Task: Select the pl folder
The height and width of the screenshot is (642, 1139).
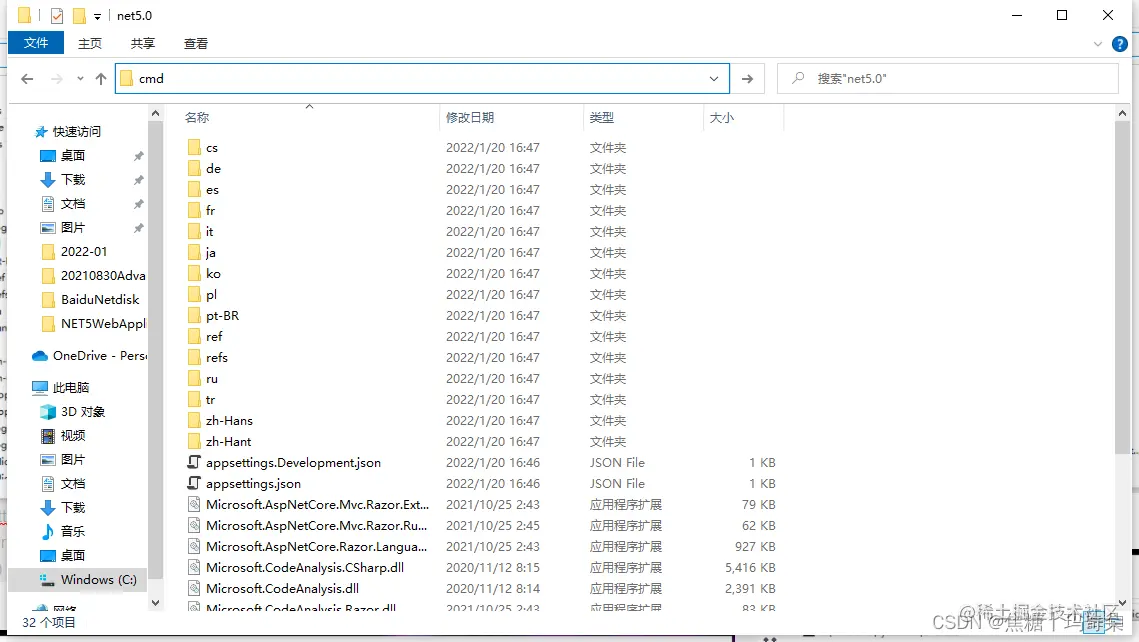Action: tap(211, 294)
